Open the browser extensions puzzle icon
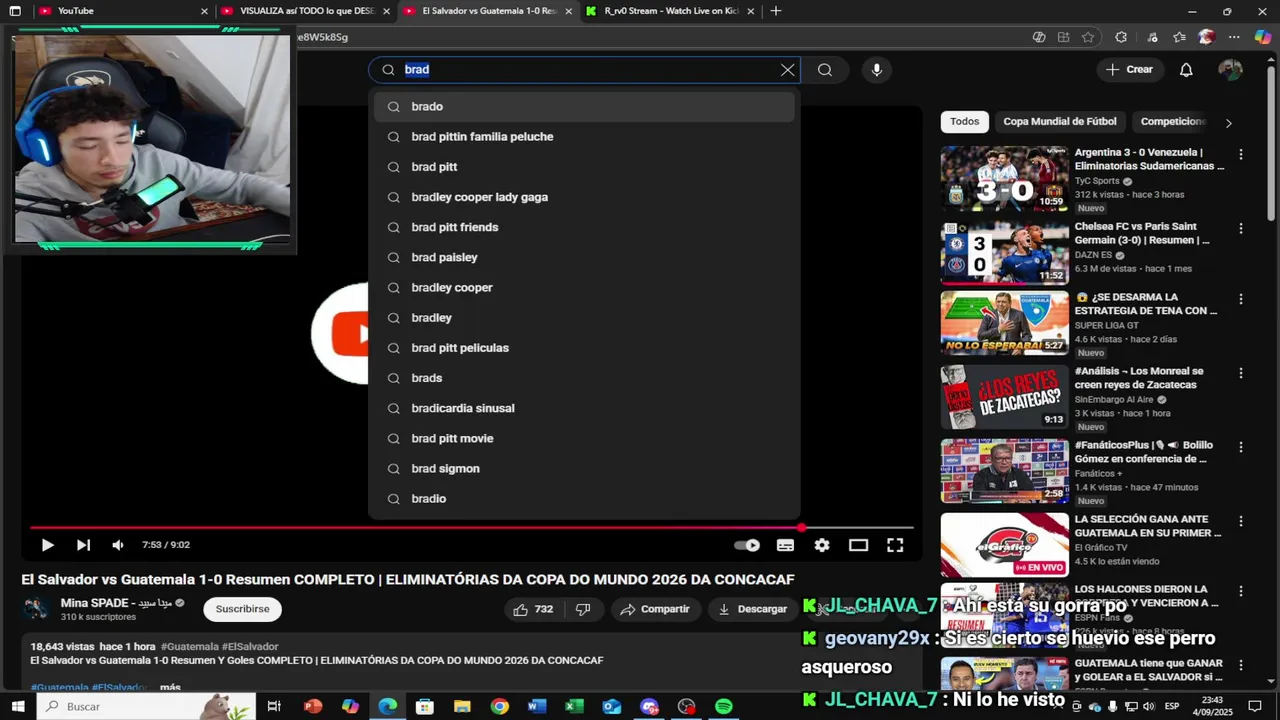1280x720 pixels. (1121, 37)
